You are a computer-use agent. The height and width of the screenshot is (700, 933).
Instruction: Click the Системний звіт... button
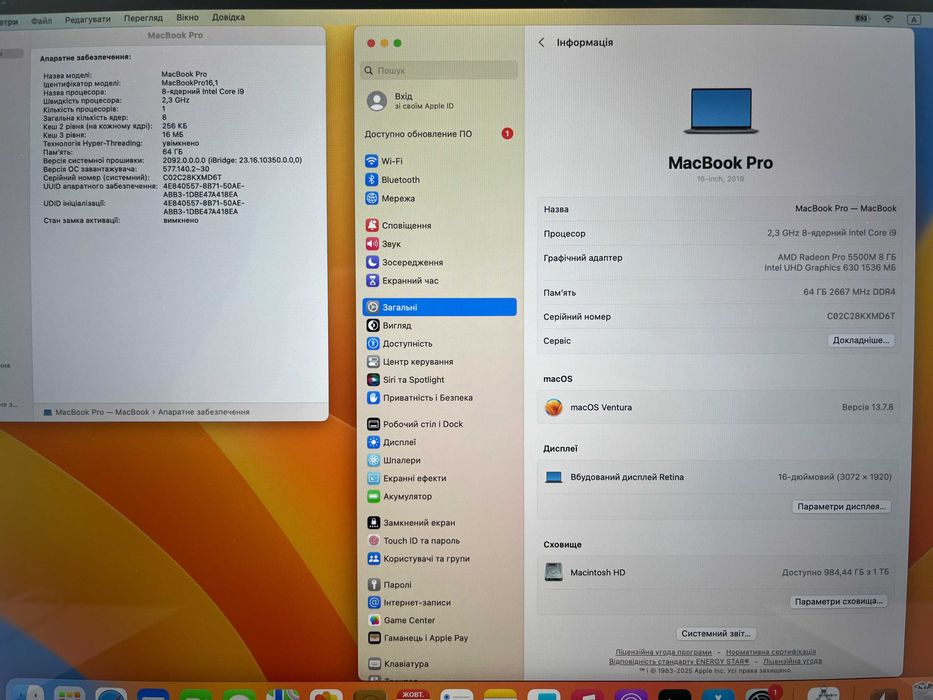pyautogui.click(x=716, y=633)
